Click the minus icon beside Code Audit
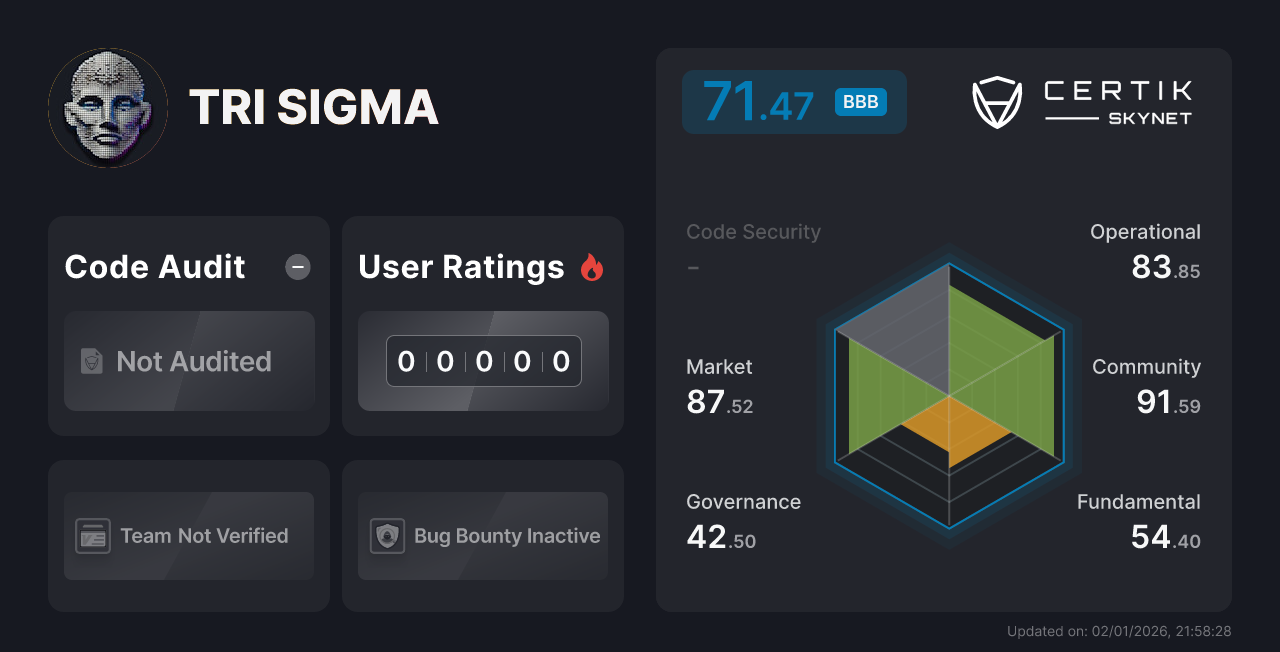Screen dimensions: 1280x652 coord(298,267)
